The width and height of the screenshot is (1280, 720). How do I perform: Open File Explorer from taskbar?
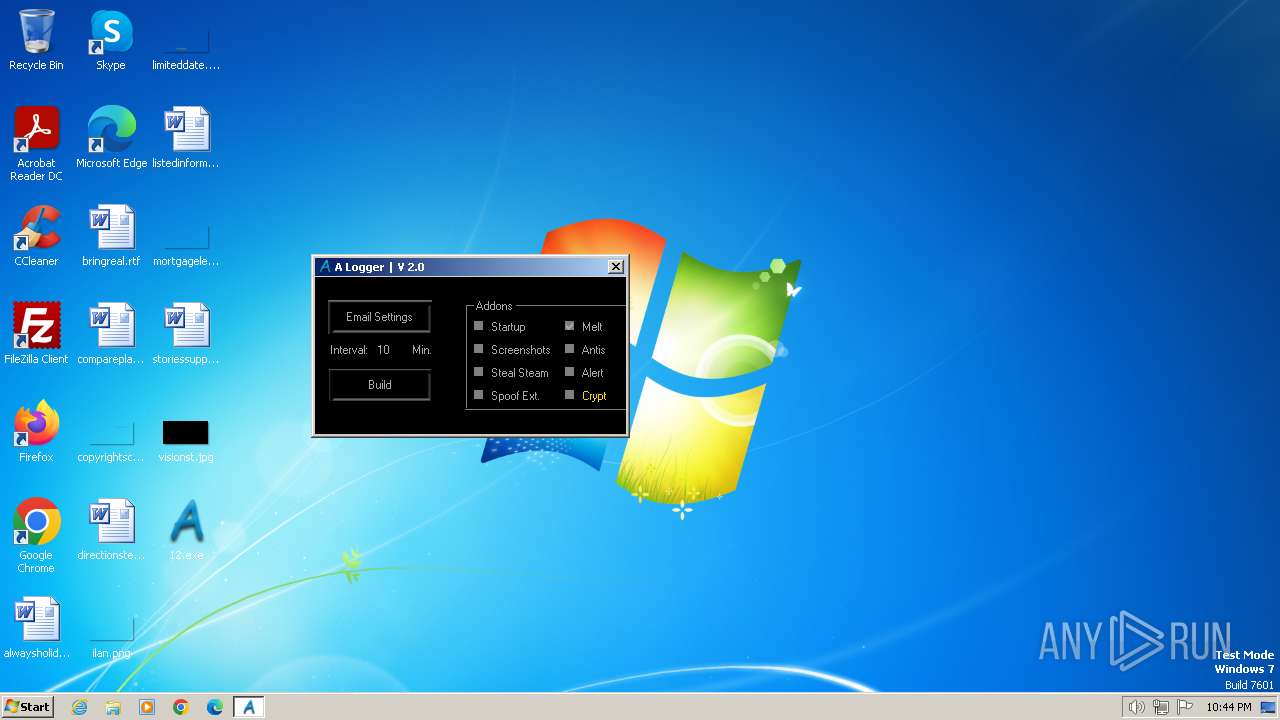(113, 707)
